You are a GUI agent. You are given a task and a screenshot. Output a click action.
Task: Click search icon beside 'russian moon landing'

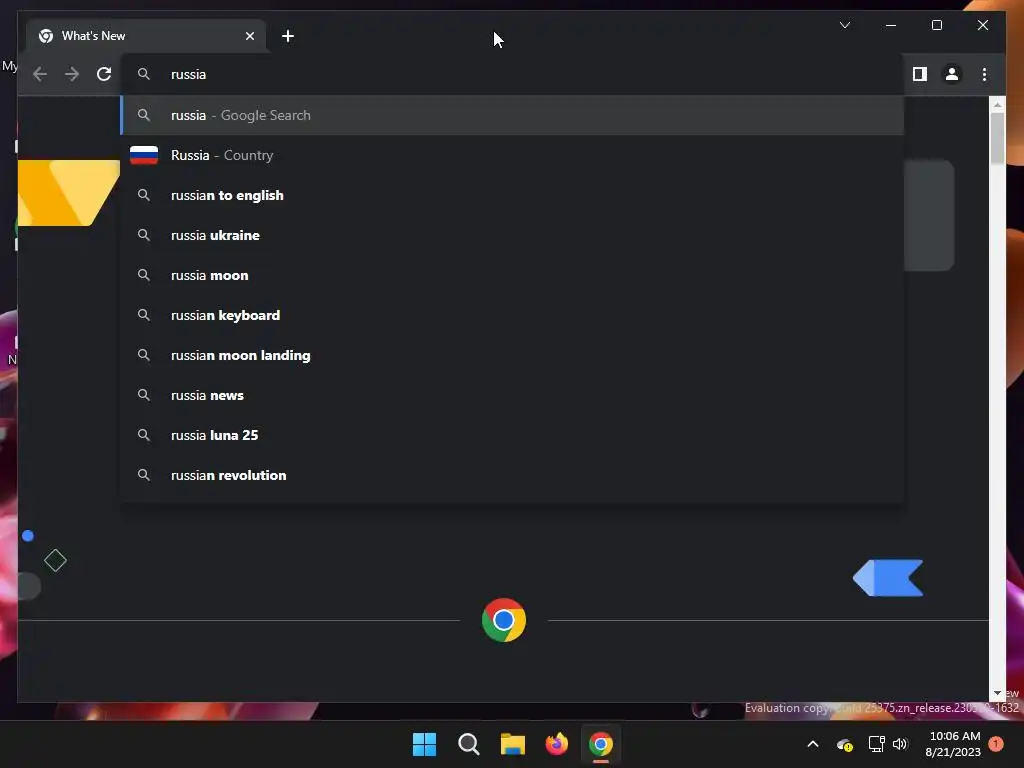(144, 355)
